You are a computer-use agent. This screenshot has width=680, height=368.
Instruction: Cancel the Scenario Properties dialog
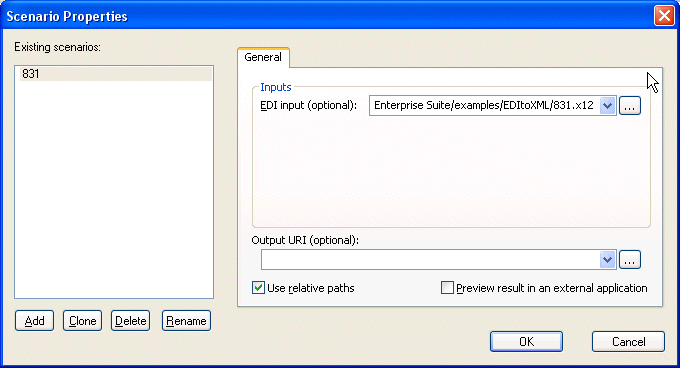[x=628, y=342]
